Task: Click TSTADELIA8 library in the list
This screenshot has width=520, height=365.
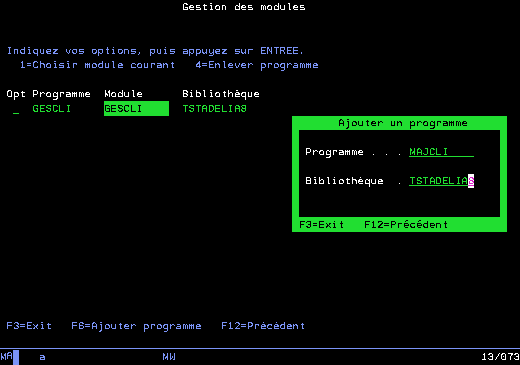Action: point(214,109)
